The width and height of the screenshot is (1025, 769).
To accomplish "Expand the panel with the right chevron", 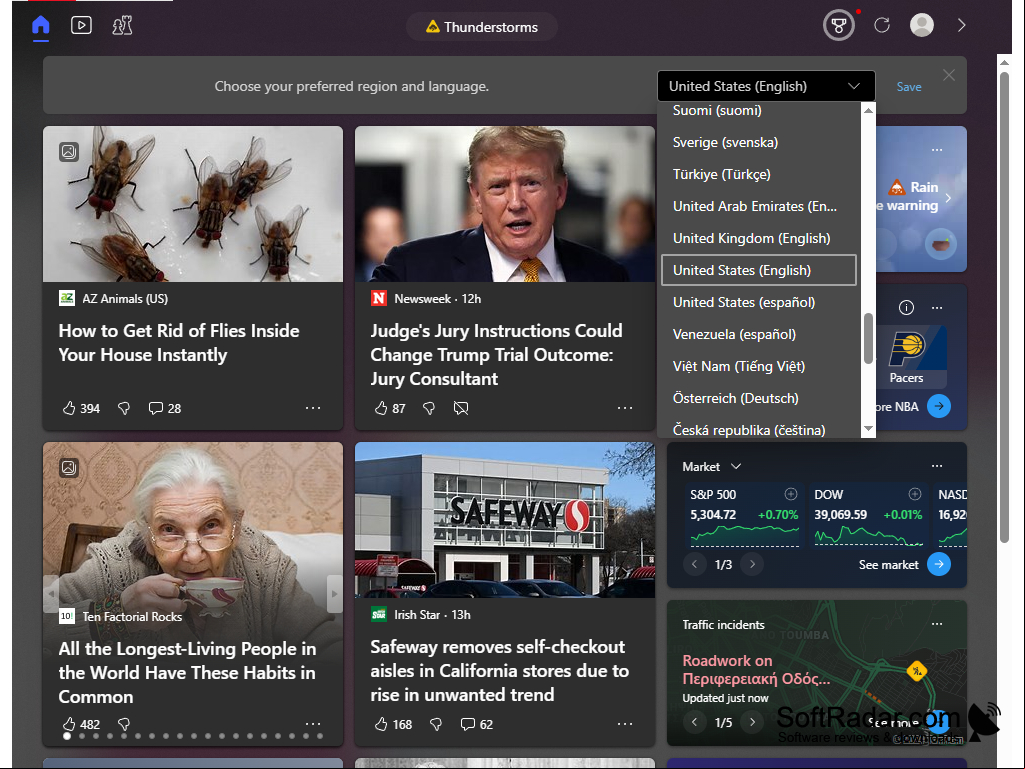I will [962, 26].
